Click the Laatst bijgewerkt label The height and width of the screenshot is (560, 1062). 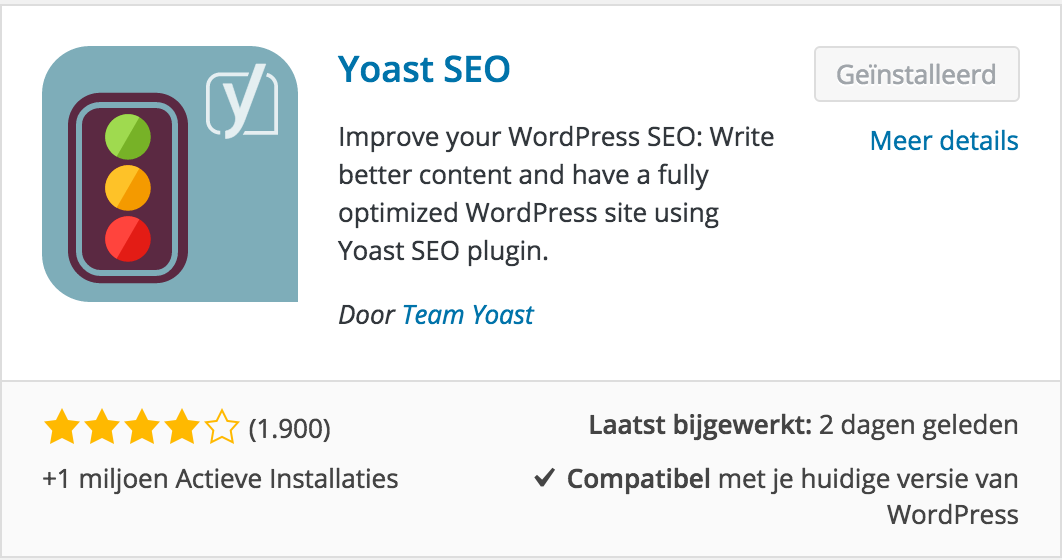(x=700, y=425)
